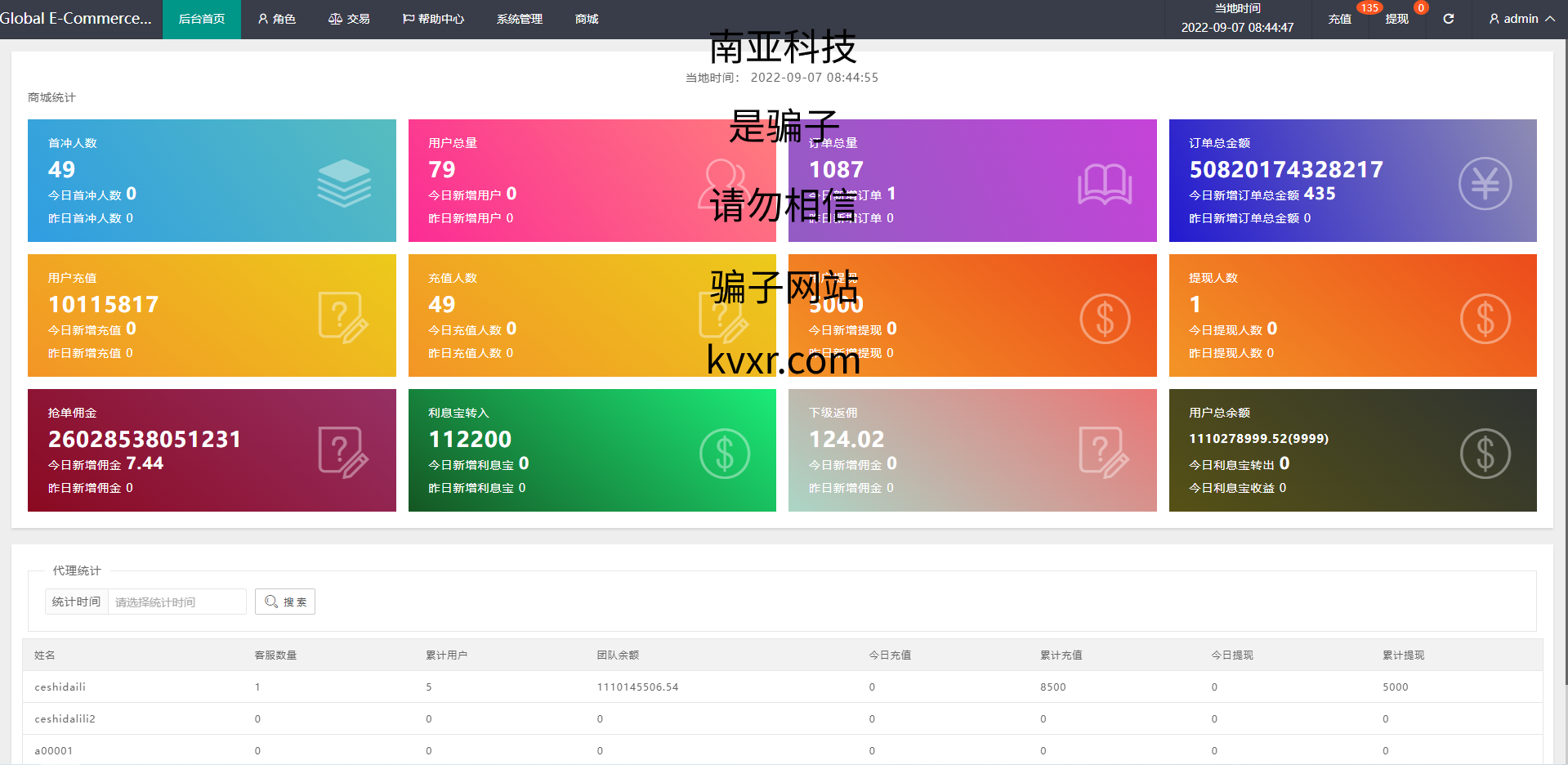Click the 抢单佣金 value 26028538051231
The height and width of the screenshot is (765, 1568).
coord(145,439)
